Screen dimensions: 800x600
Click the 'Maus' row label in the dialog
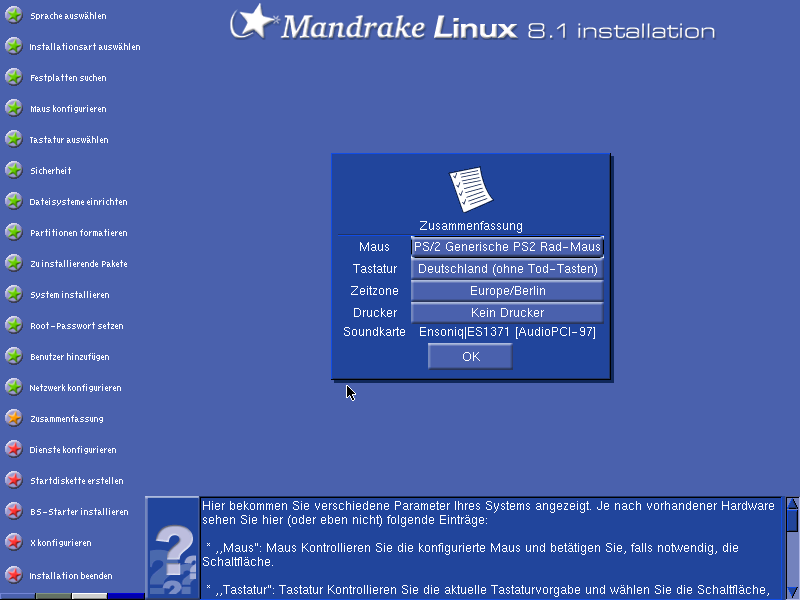point(374,247)
